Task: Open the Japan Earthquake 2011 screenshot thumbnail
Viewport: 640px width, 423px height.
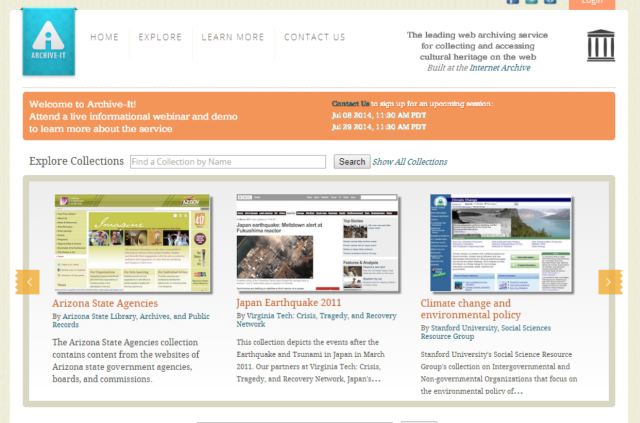Action: [317, 243]
